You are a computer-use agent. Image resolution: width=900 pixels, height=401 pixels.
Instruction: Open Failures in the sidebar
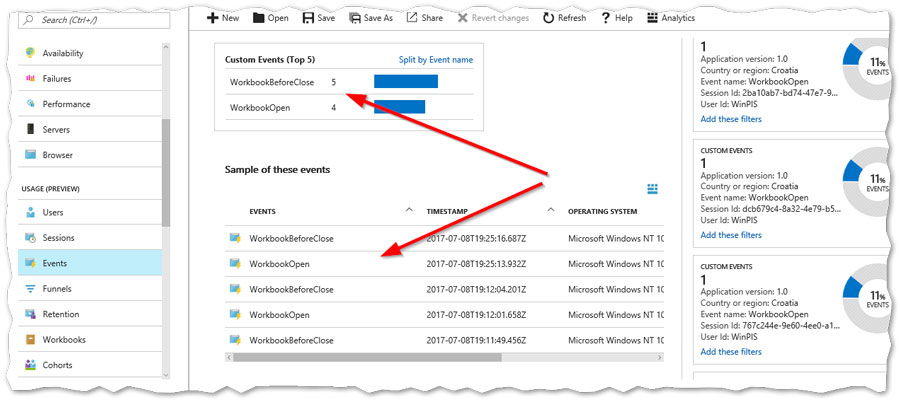[90, 79]
